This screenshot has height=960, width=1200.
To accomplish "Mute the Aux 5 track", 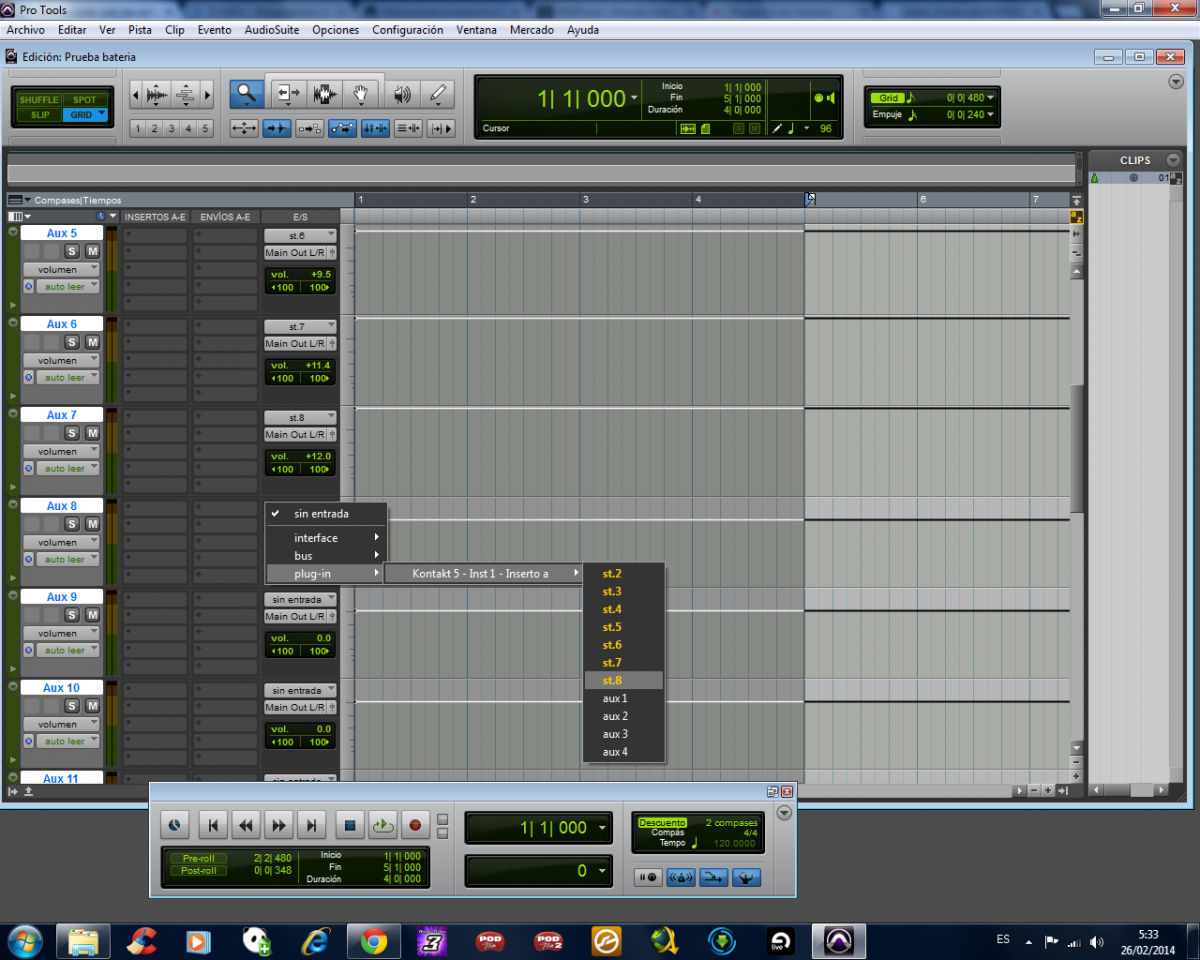I will (x=92, y=252).
